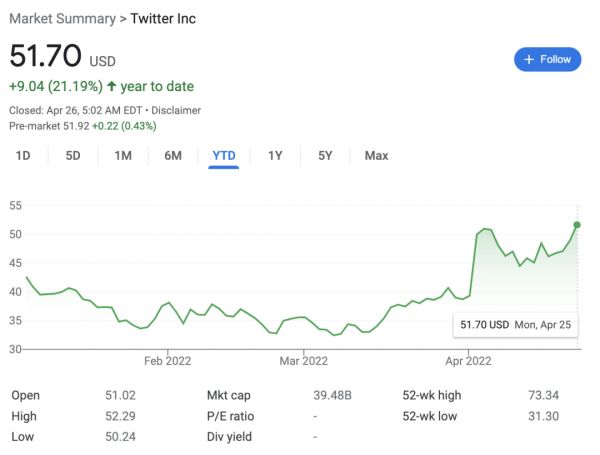
Task: Click the Mkt cap value 39.48B
Action: point(333,395)
